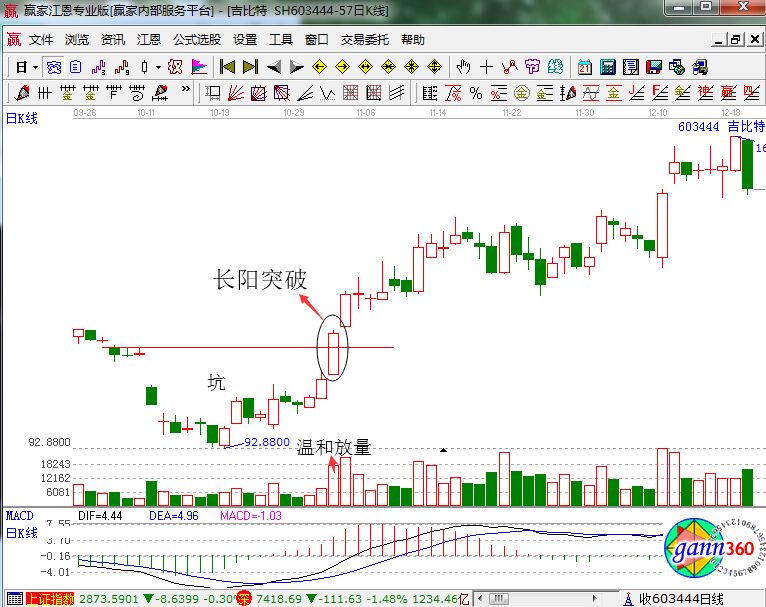Open the calendar icon showing 21
The height and width of the screenshot is (607, 766).
pyautogui.click(x=585, y=67)
